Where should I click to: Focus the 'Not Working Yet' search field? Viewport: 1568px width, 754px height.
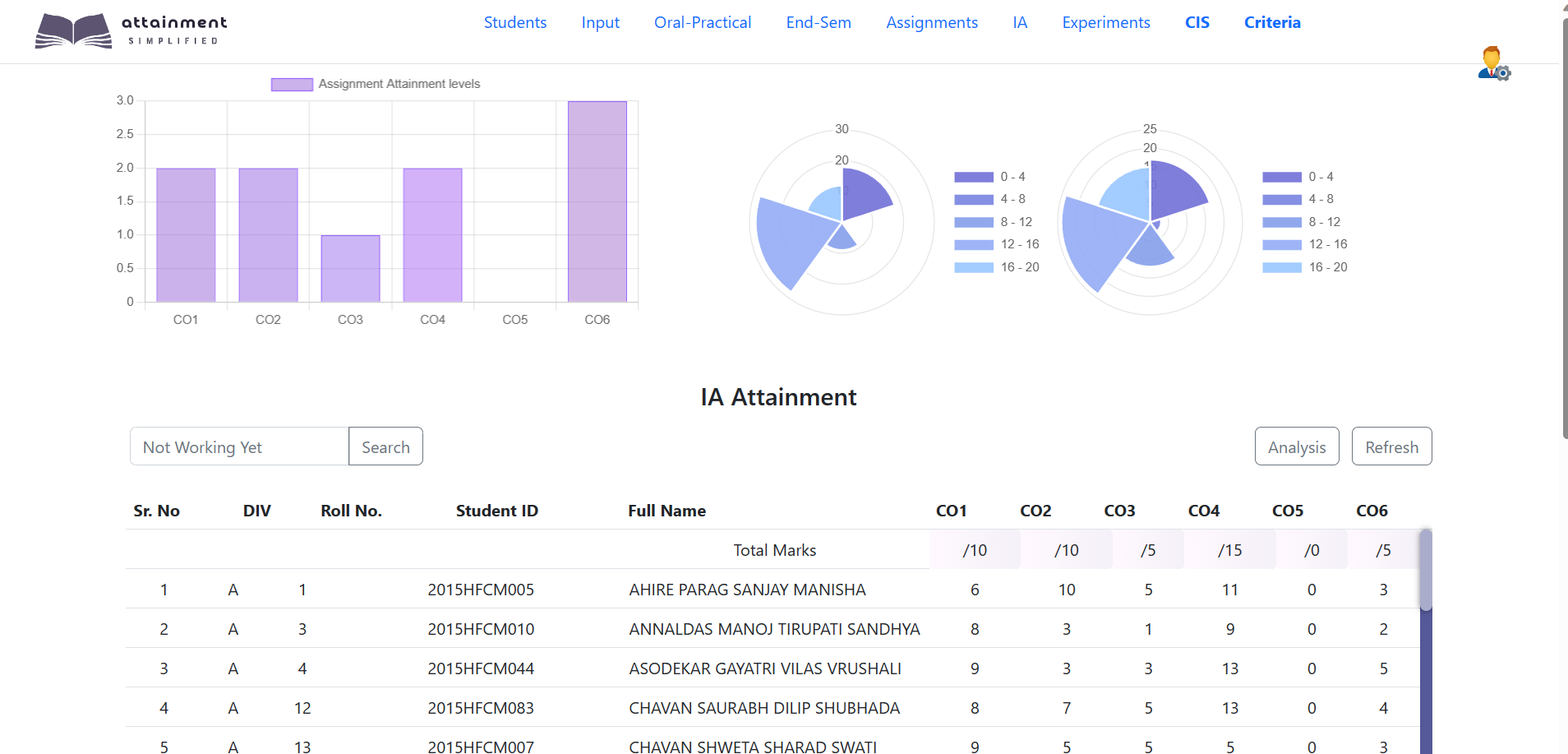(239, 446)
